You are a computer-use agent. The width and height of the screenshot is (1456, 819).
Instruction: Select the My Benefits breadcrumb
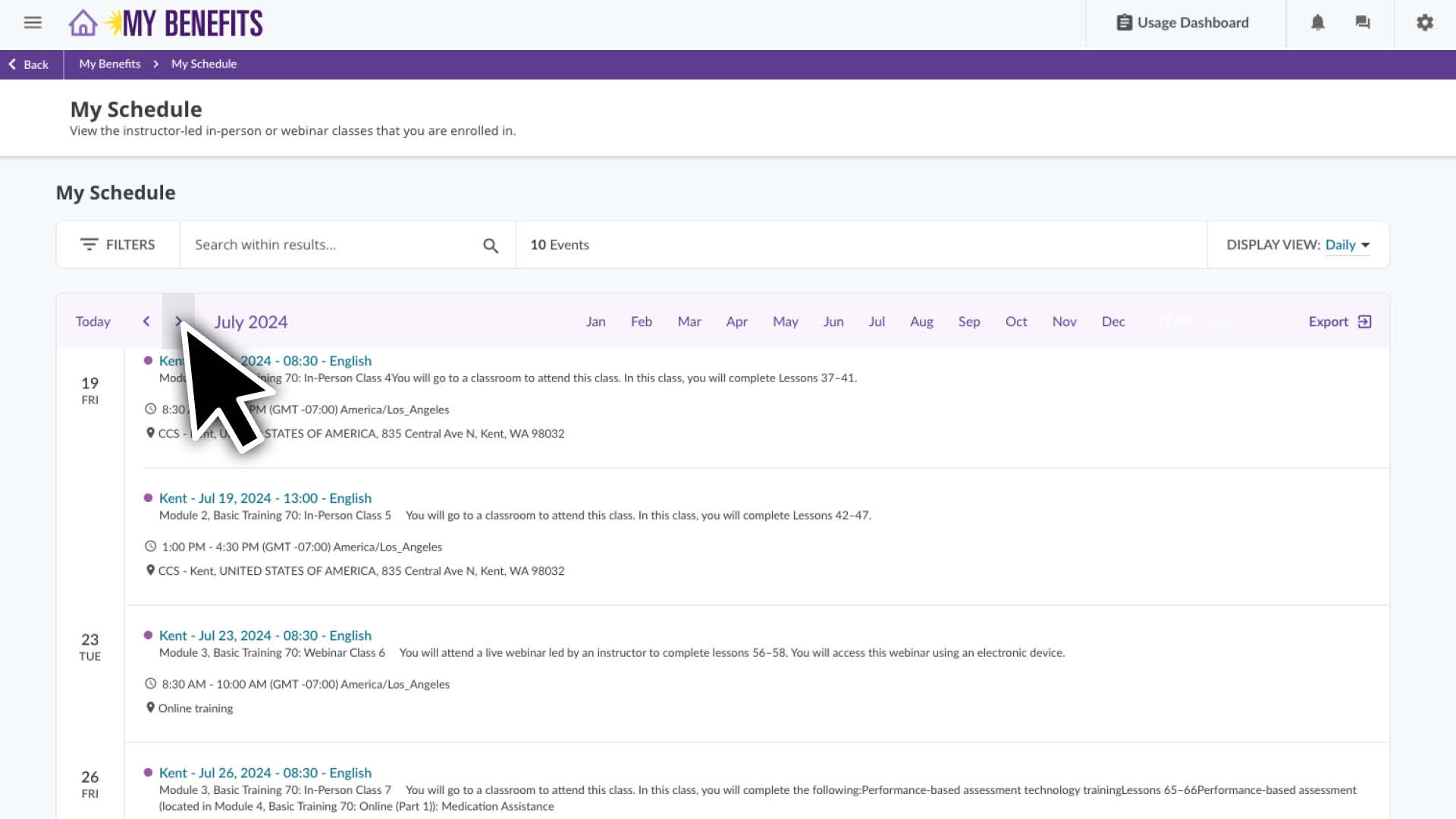pos(110,64)
